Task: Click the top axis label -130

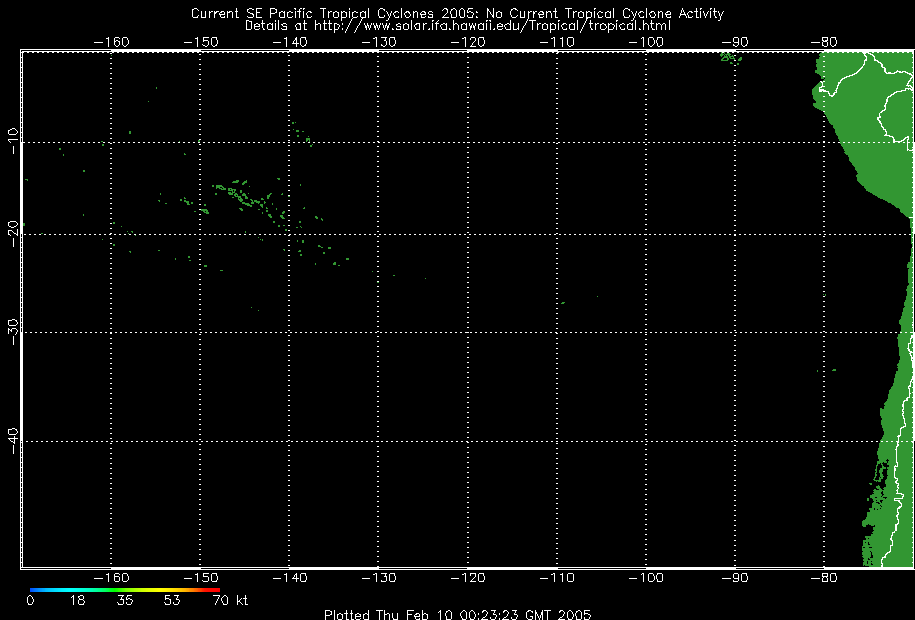Action: (378, 42)
